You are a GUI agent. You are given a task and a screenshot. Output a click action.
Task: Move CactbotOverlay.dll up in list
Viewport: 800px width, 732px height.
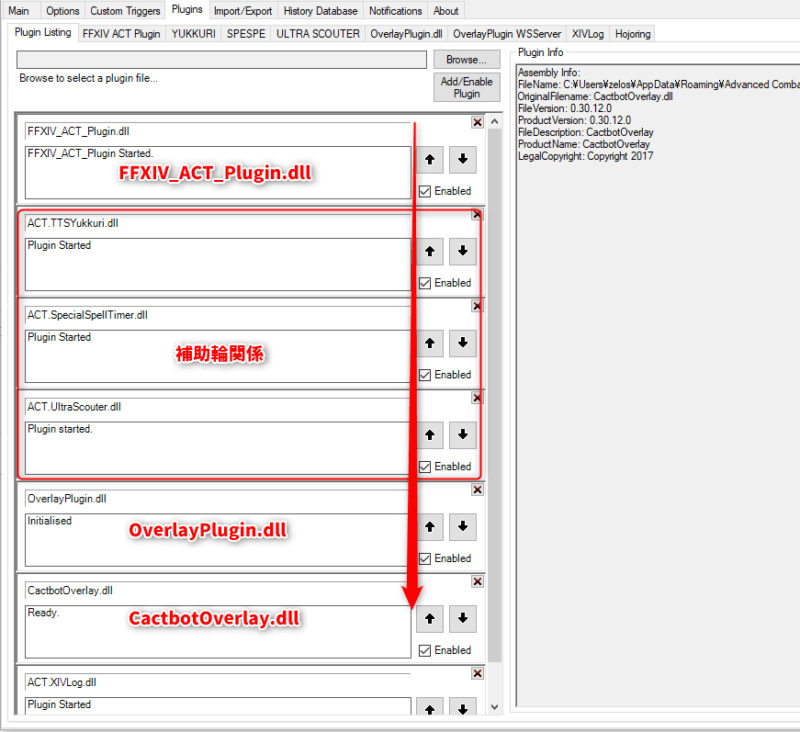430,618
